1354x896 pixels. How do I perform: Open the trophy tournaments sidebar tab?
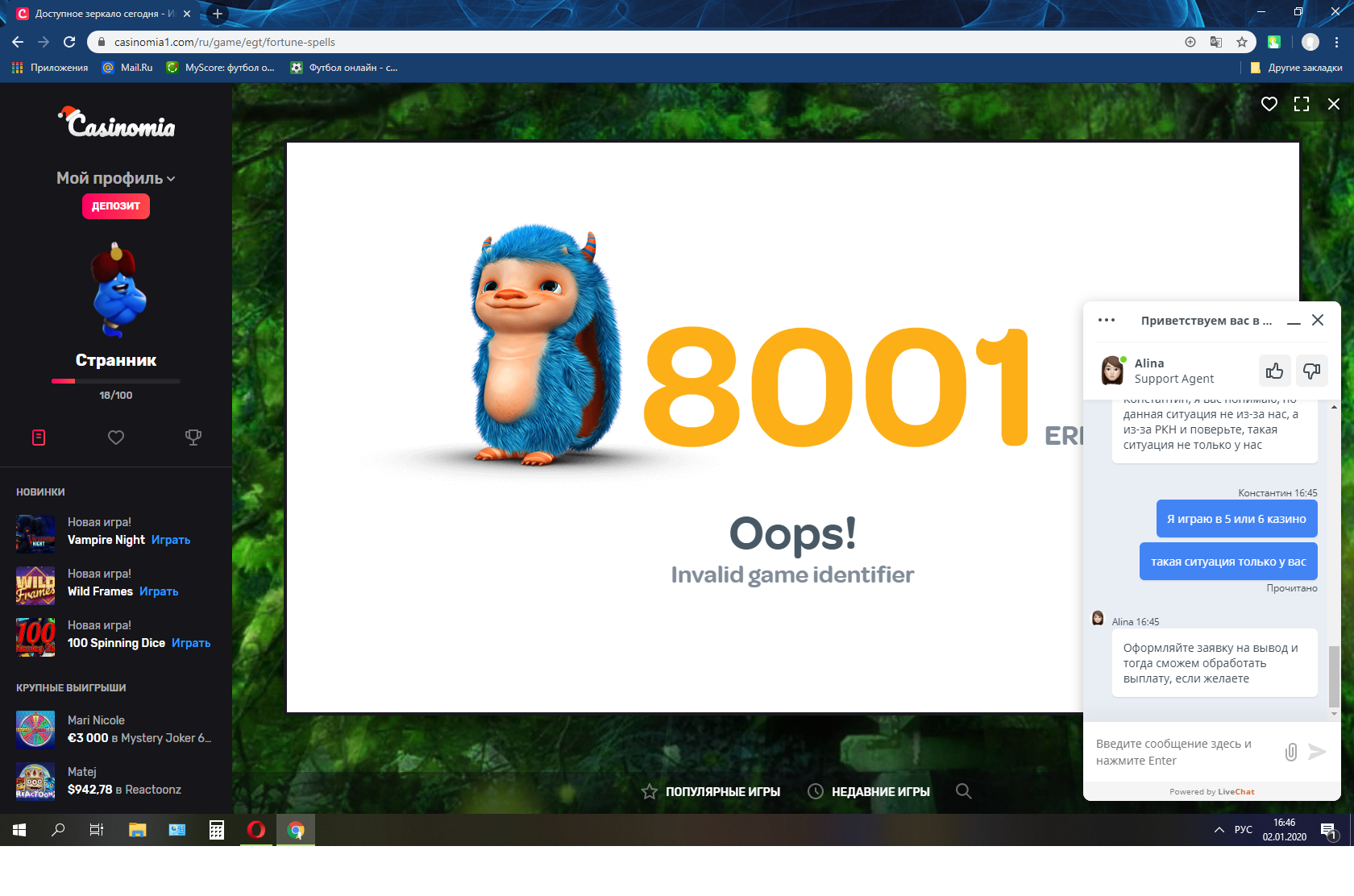pyautogui.click(x=193, y=438)
